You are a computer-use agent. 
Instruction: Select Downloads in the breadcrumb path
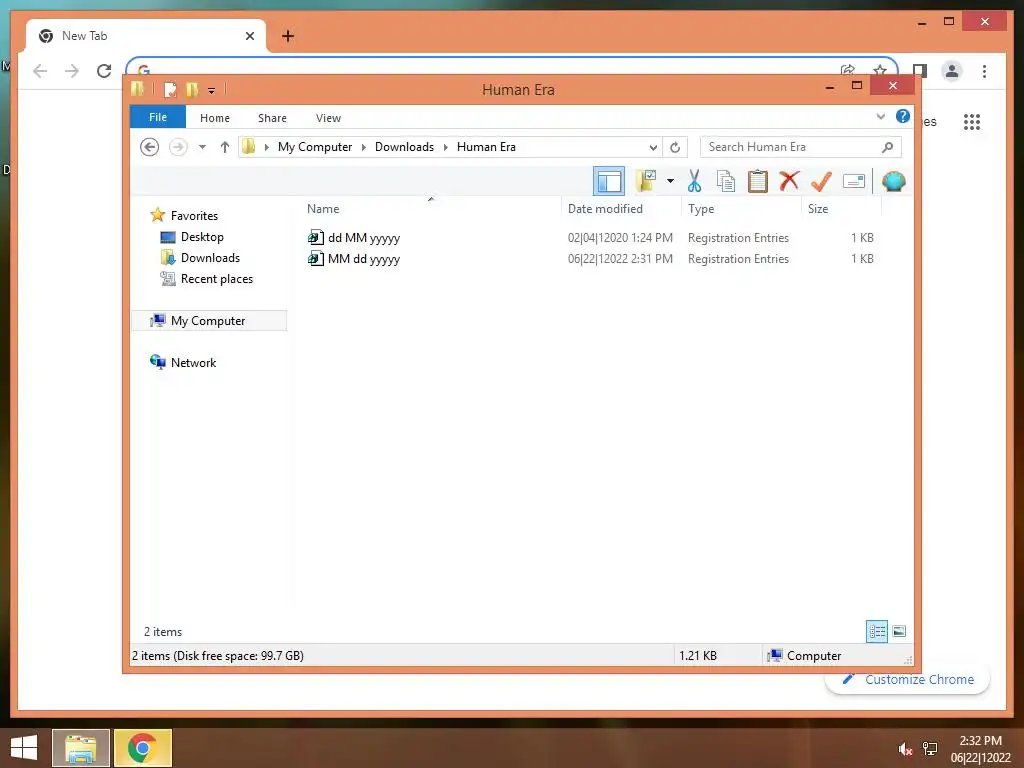point(404,147)
